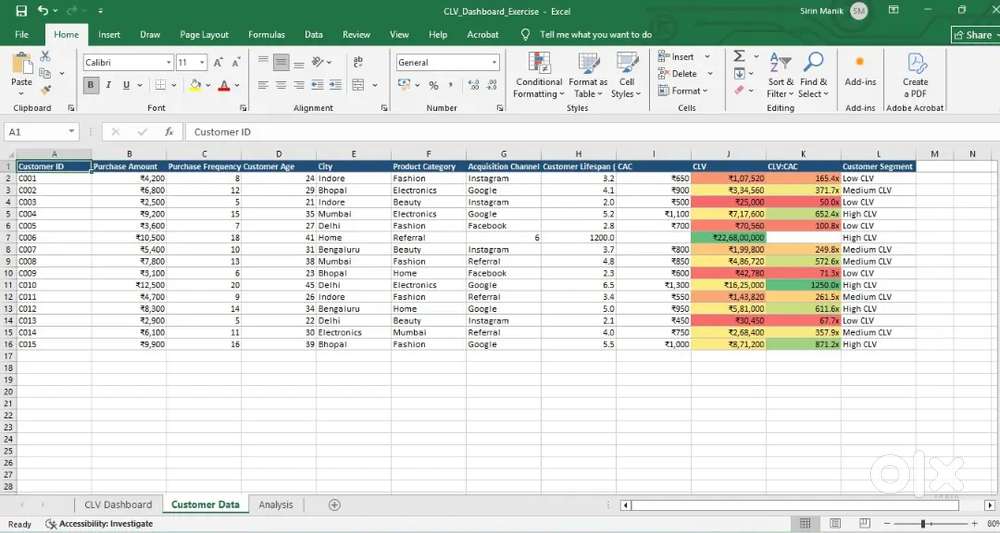This screenshot has height=533, width=1000.
Task: Open the General number format dropdown
Action: point(494,62)
